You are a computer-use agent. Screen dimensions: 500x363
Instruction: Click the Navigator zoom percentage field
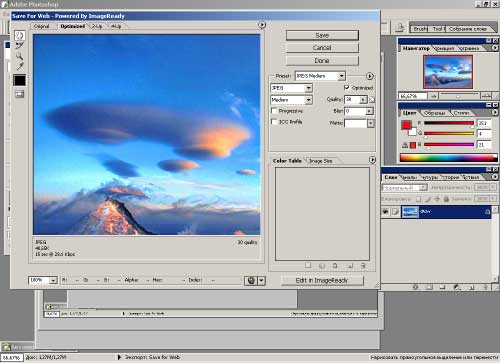pyautogui.click(x=413, y=96)
